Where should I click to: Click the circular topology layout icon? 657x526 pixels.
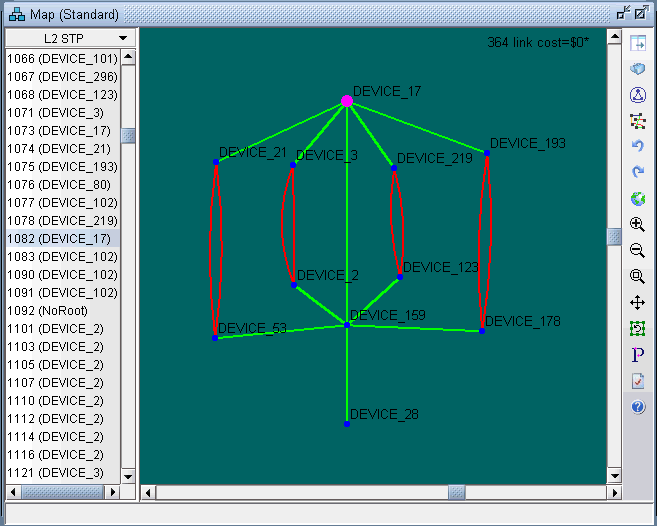[638, 95]
